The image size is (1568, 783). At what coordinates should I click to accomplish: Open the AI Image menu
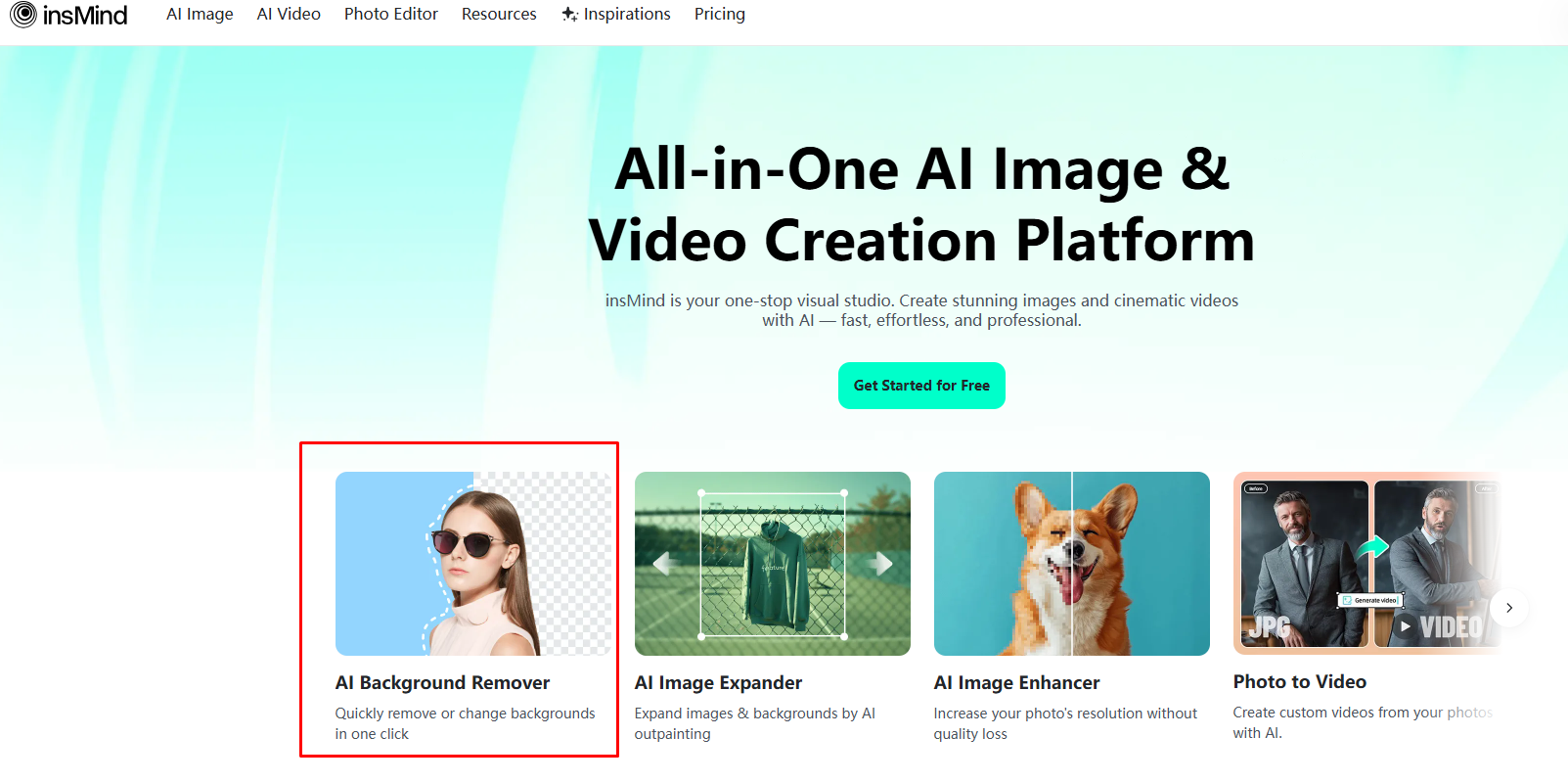pyautogui.click(x=200, y=15)
